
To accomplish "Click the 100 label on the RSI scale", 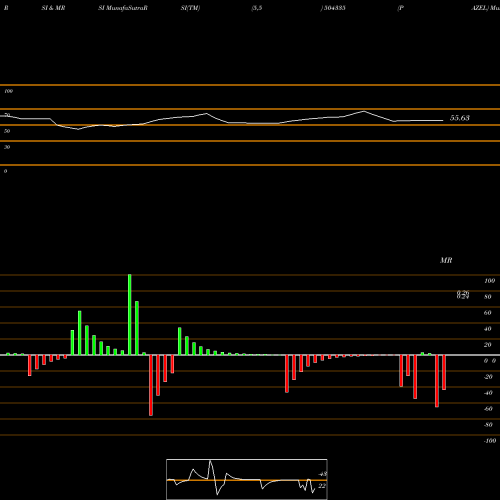I will (8, 91).
